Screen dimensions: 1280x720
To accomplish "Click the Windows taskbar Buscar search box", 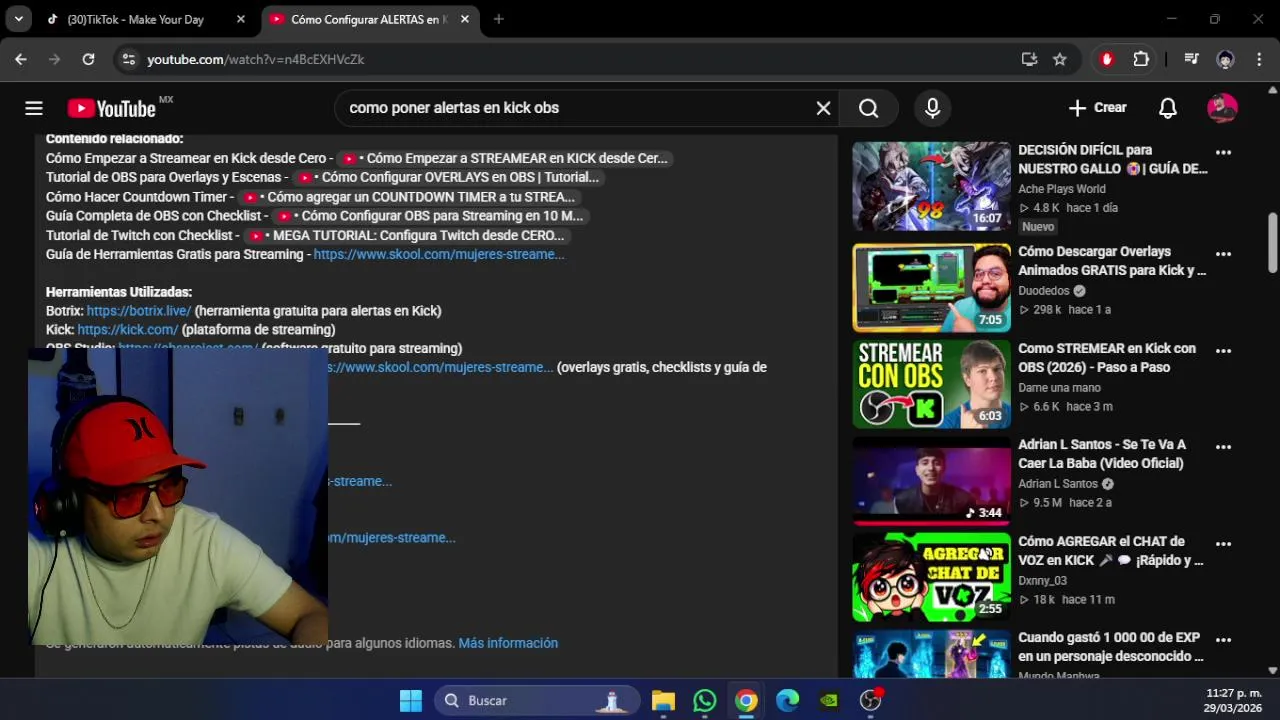I will 537,700.
